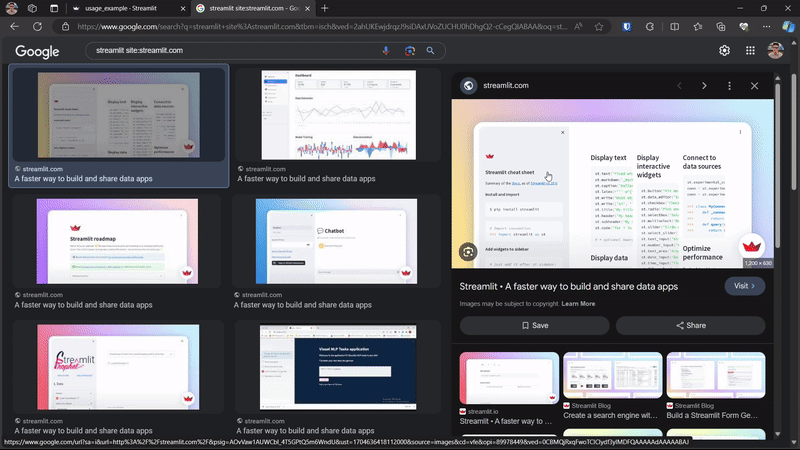This screenshot has height=450, width=800.
Task: Open Google quick settings gear
Action: [724, 50]
